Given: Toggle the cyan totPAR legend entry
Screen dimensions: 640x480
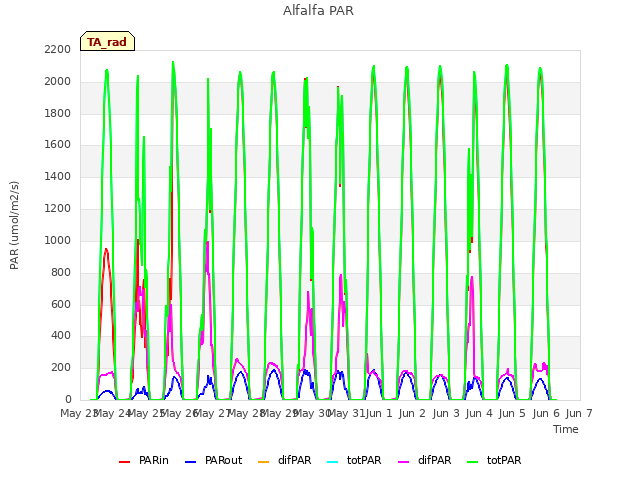Looking at the screenshot, I should pos(354,460).
